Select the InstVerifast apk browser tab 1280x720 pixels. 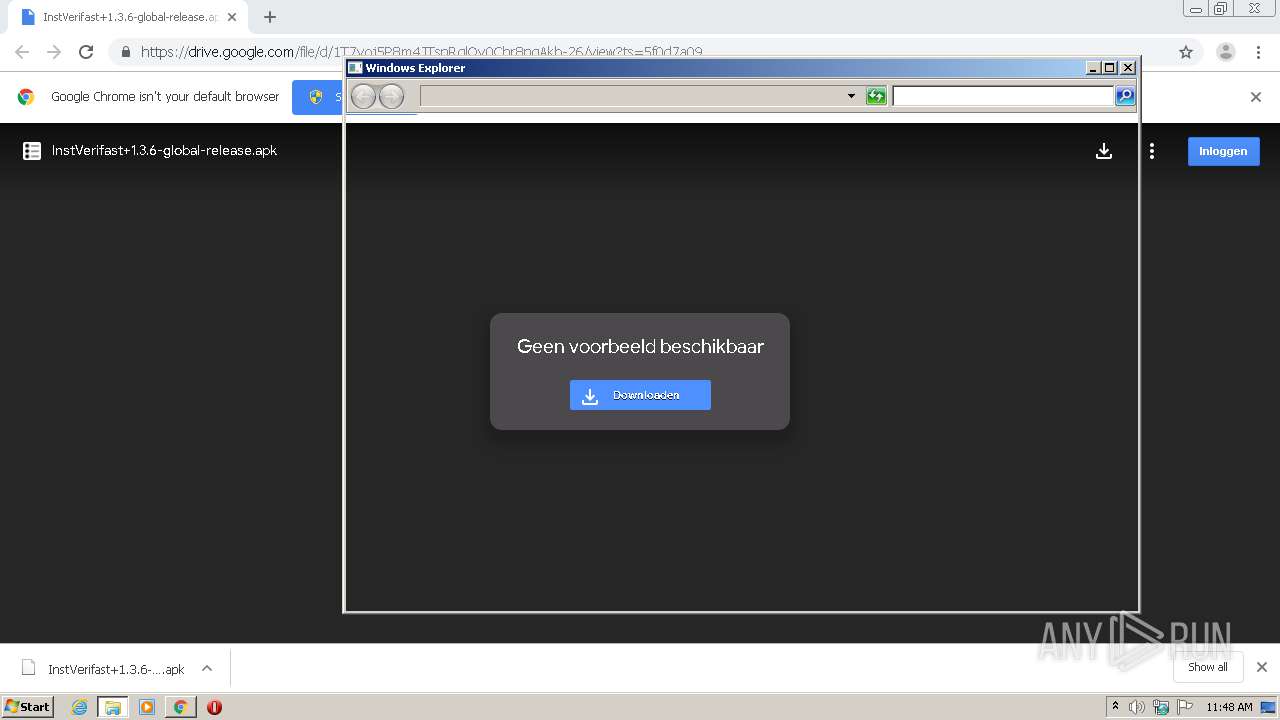(x=128, y=17)
